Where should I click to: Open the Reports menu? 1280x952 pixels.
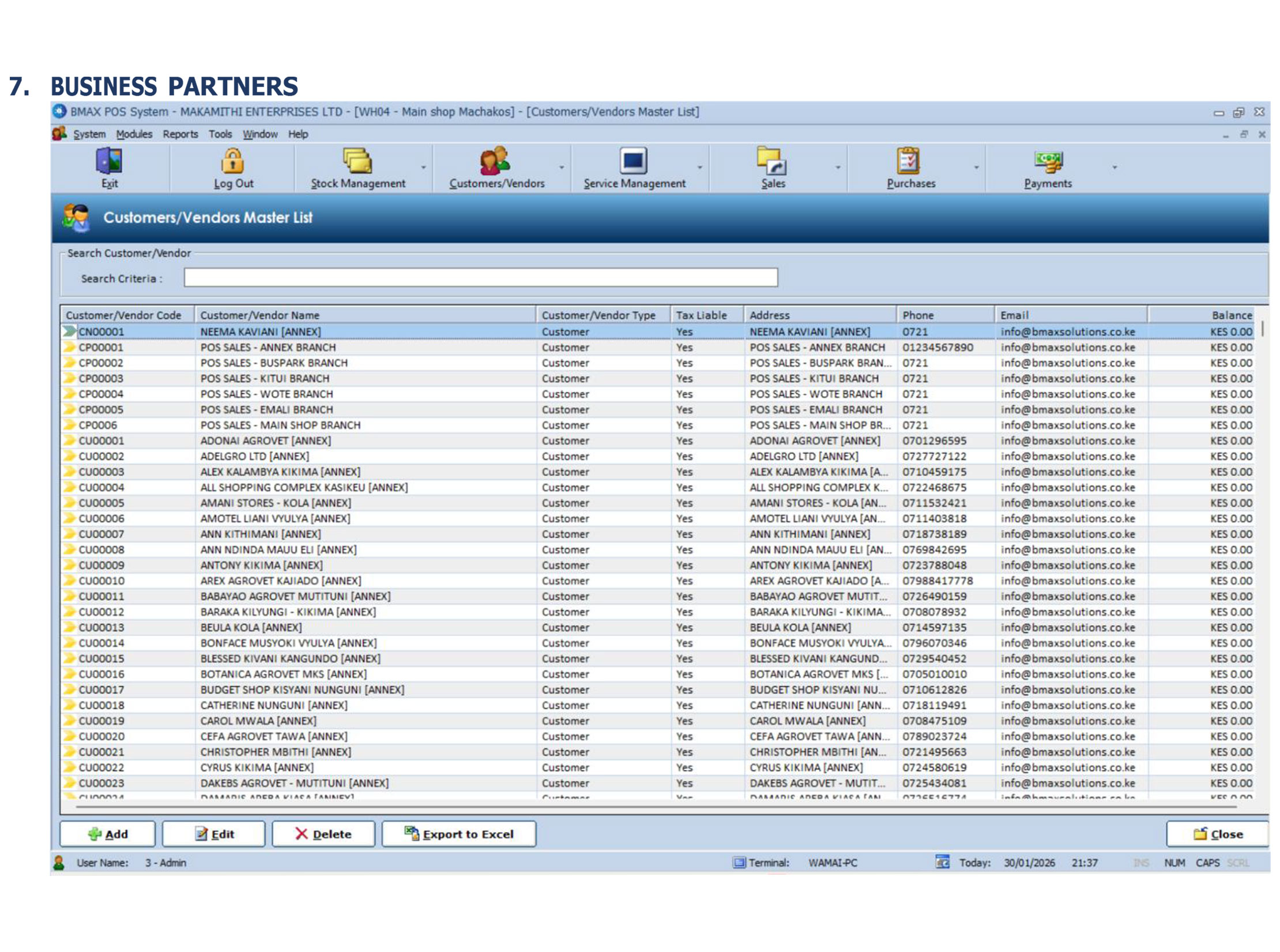click(x=180, y=134)
